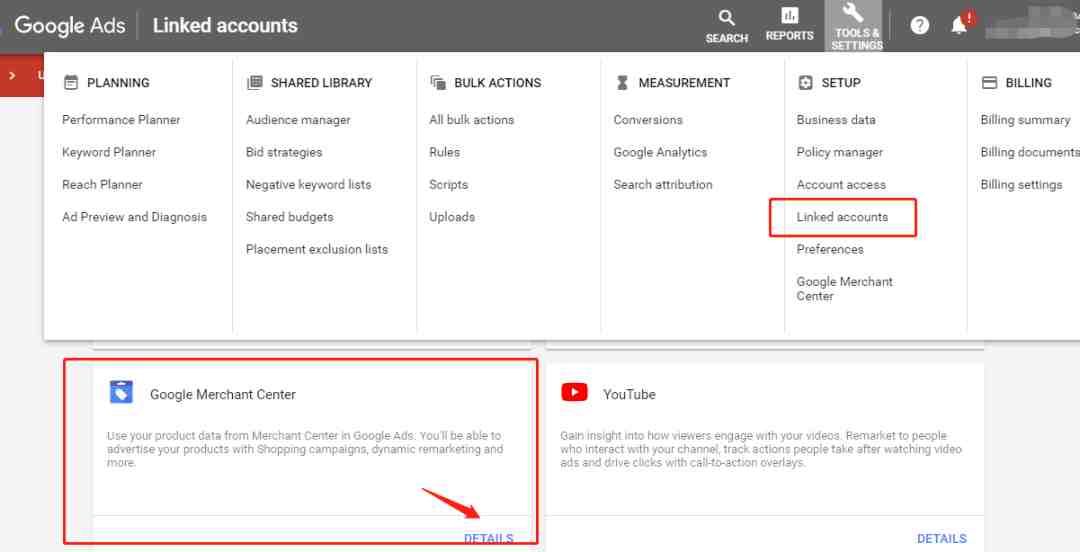
Task: Click the PLANNING column heading
Action: coord(118,83)
